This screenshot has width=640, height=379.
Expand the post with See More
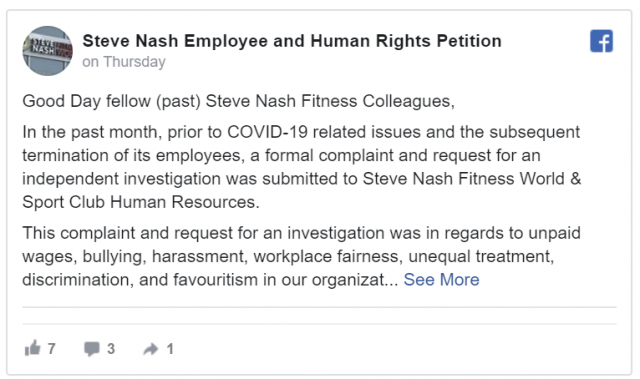tap(441, 280)
